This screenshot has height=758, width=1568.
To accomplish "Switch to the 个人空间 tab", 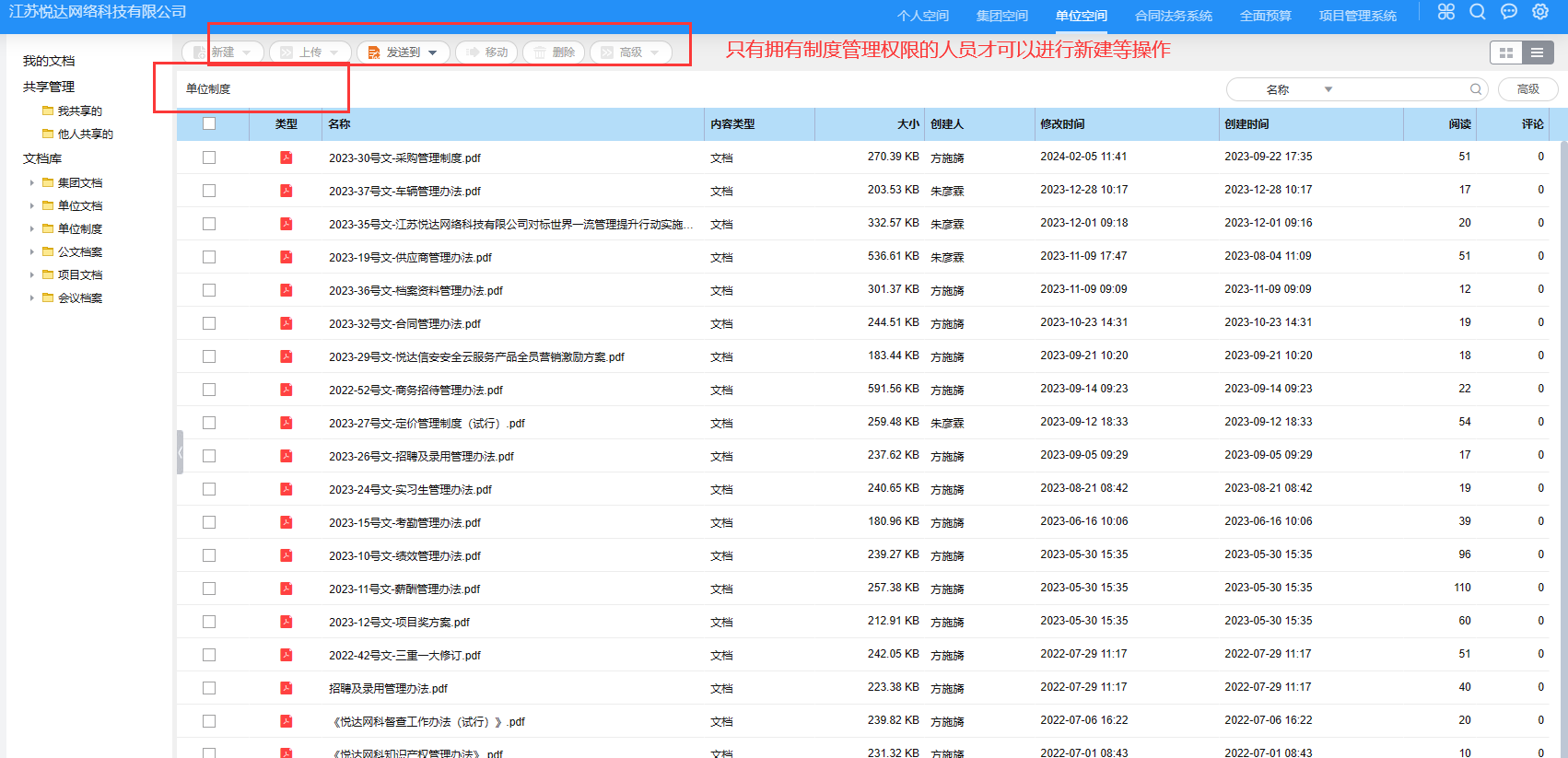I will (x=922, y=16).
